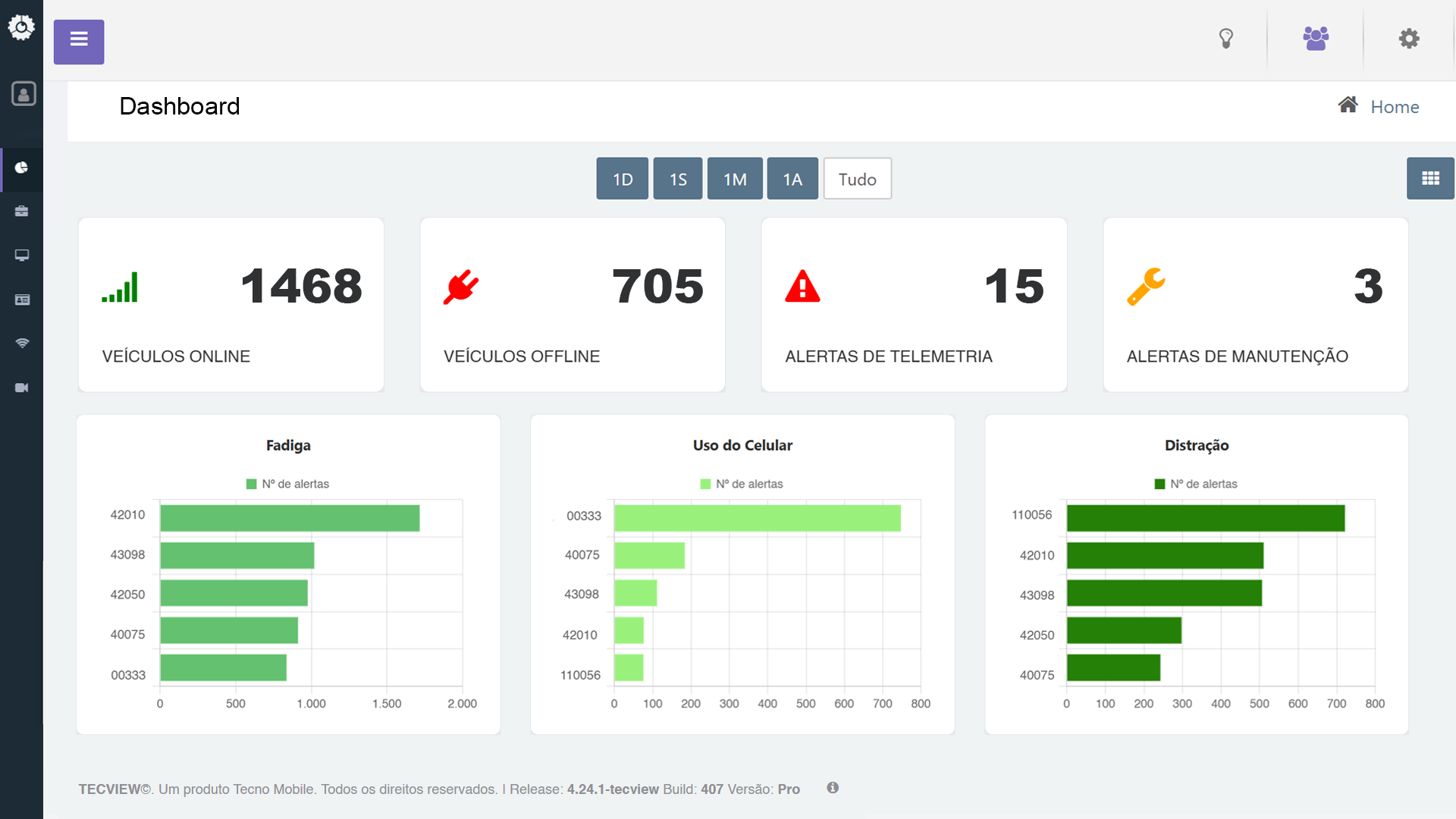Open the widget grid menu on the right
This screenshot has width=1456, height=819.
(1430, 178)
